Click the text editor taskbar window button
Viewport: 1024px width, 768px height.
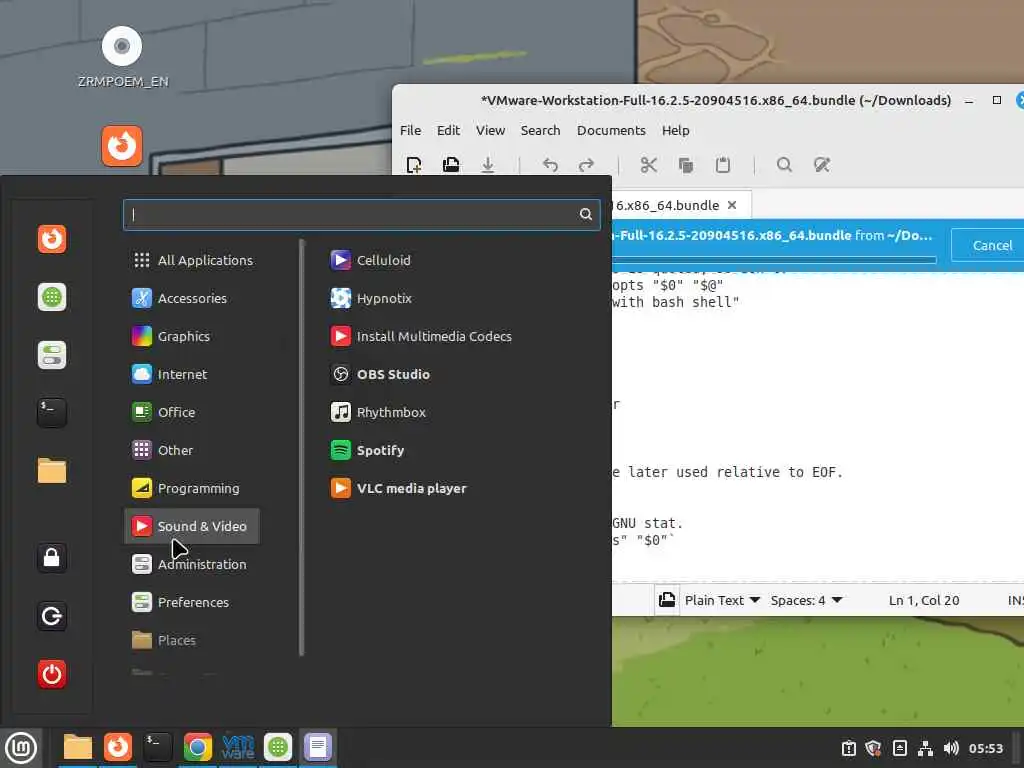coord(318,747)
